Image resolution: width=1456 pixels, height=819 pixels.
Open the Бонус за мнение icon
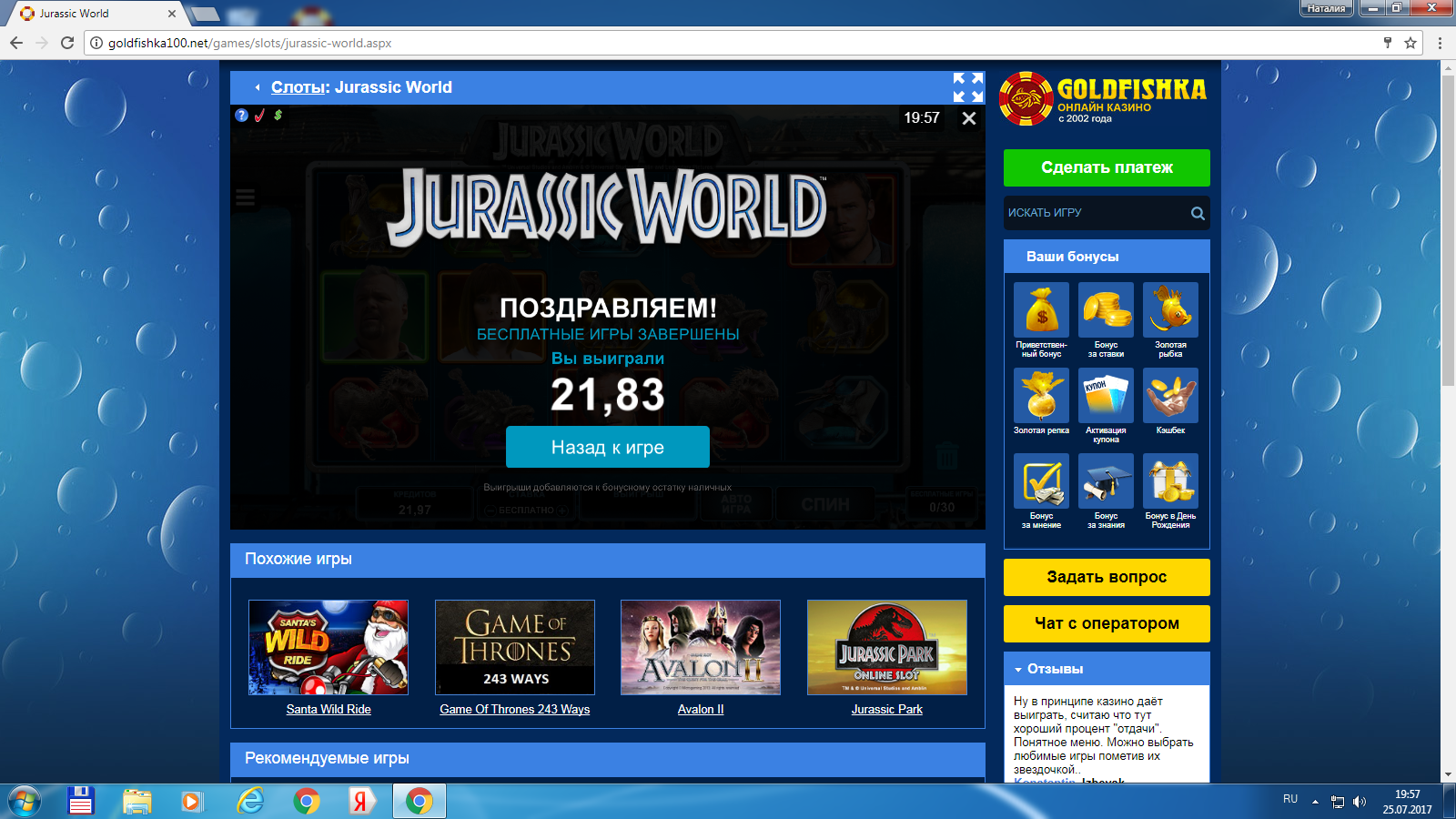tap(1042, 481)
